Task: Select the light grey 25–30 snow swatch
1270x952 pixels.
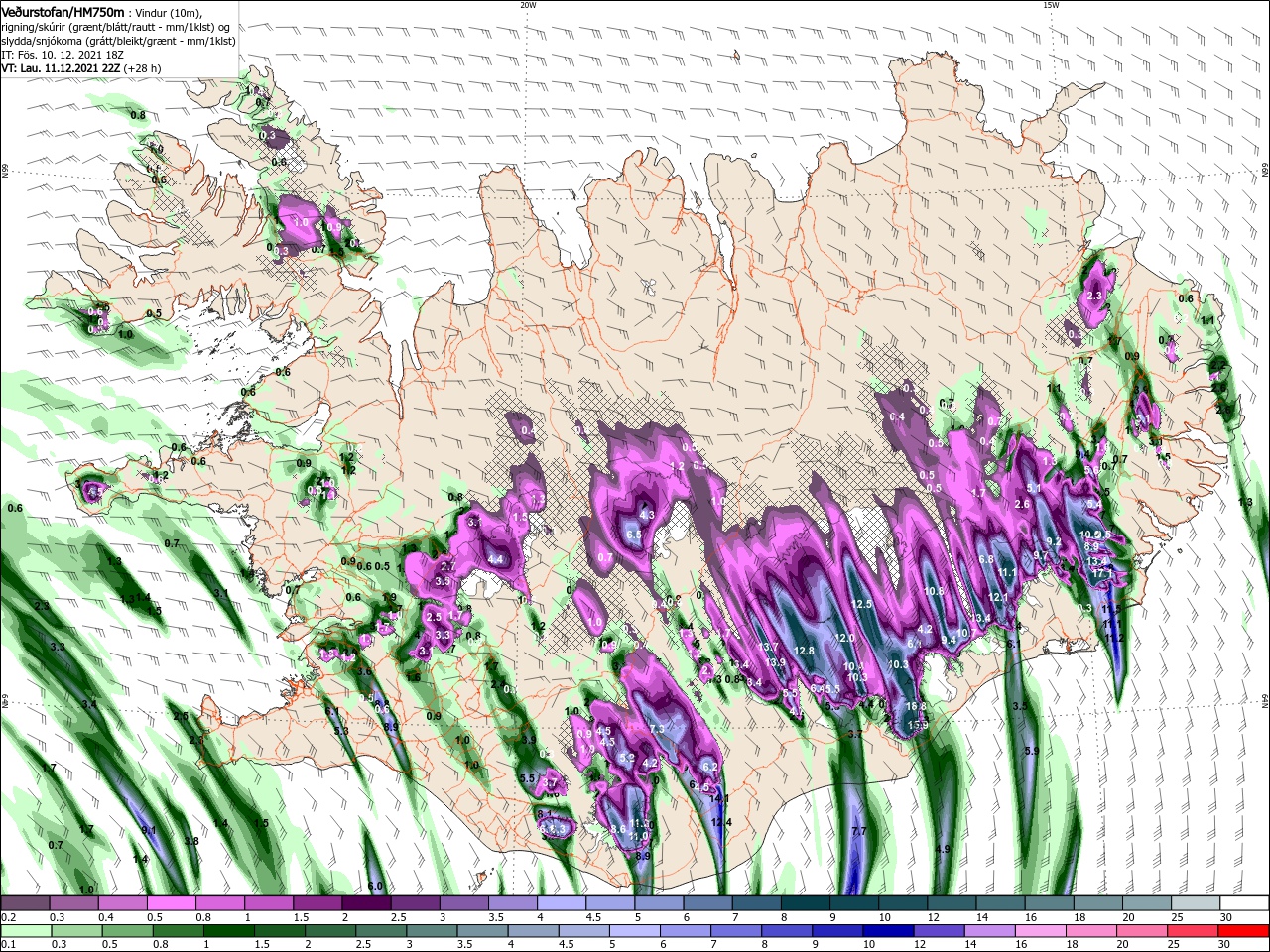Action: [x=1197, y=903]
